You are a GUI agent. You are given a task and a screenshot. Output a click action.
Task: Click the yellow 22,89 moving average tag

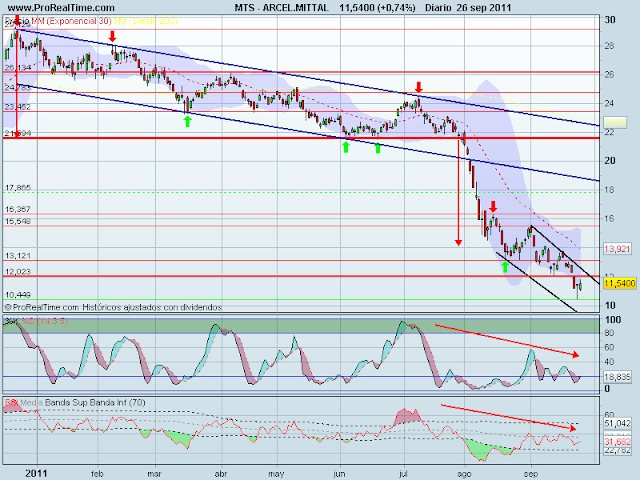[615, 122]
